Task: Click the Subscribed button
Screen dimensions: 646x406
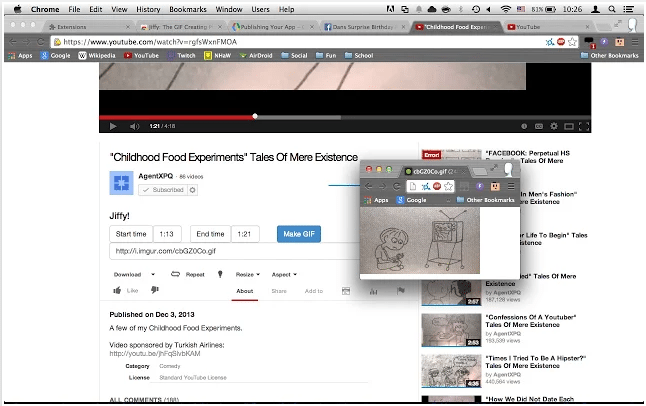Action: (163, 190)
